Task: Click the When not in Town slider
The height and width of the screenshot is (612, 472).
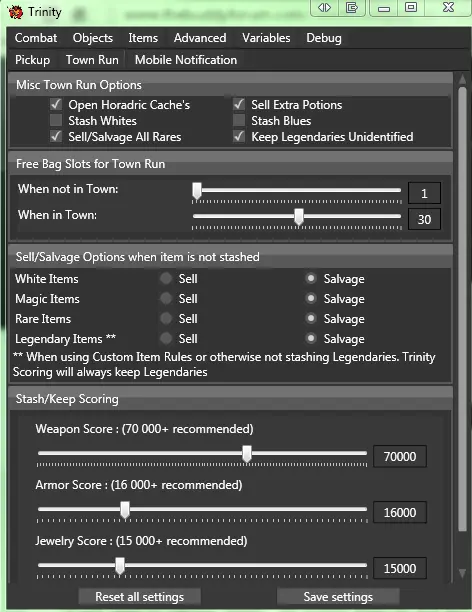Action: pos(297,192)
